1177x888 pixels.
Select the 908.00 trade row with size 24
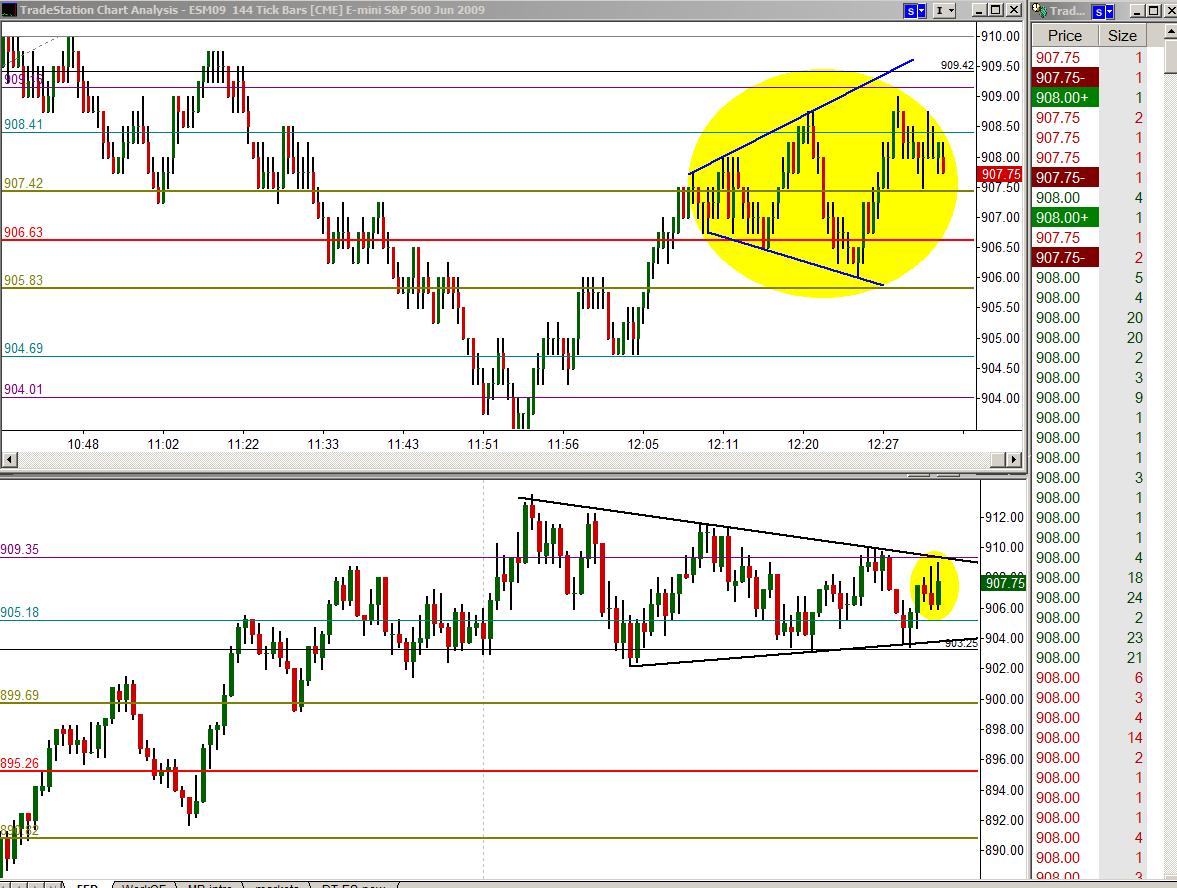tap(1089, 598)
